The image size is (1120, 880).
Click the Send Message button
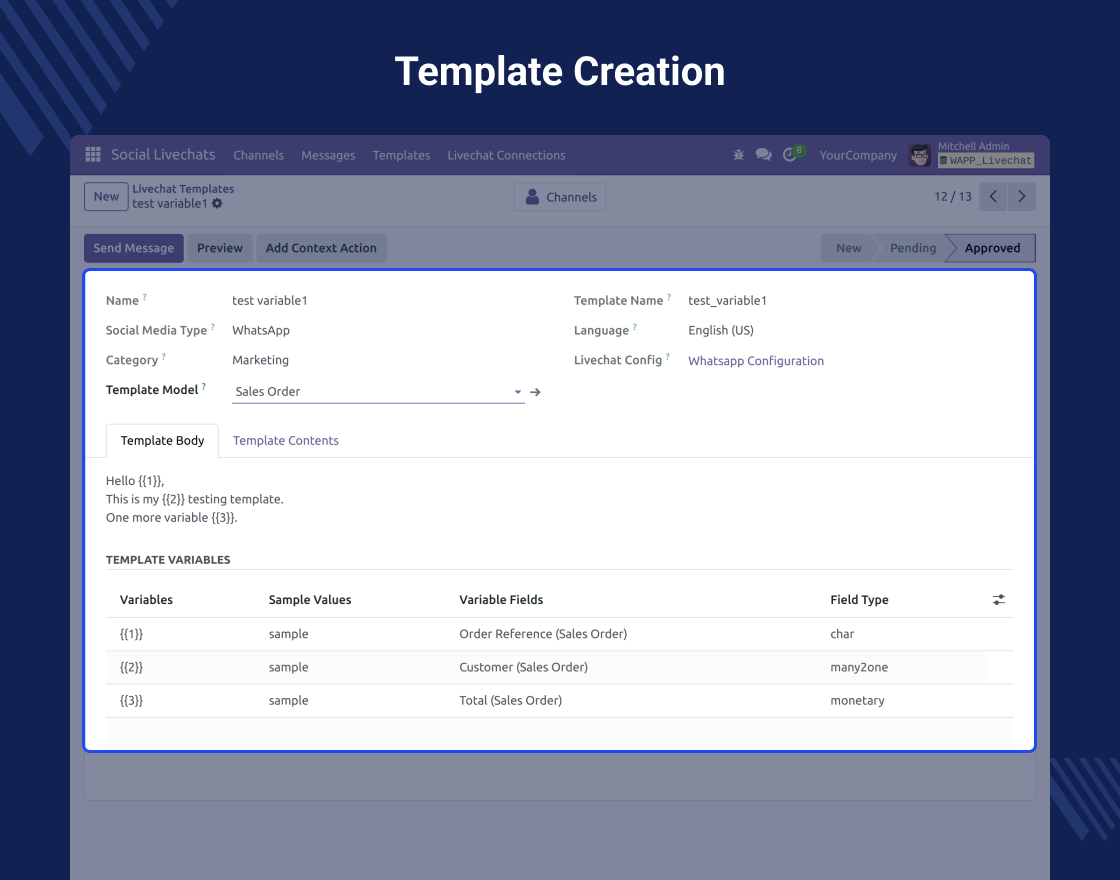[x=134, y=248]
